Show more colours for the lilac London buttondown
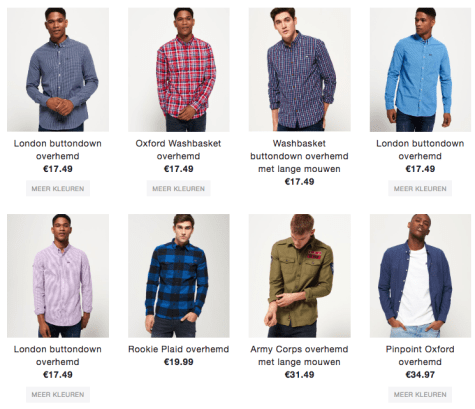This screenshot has width=475, height=409. point(58,394)
